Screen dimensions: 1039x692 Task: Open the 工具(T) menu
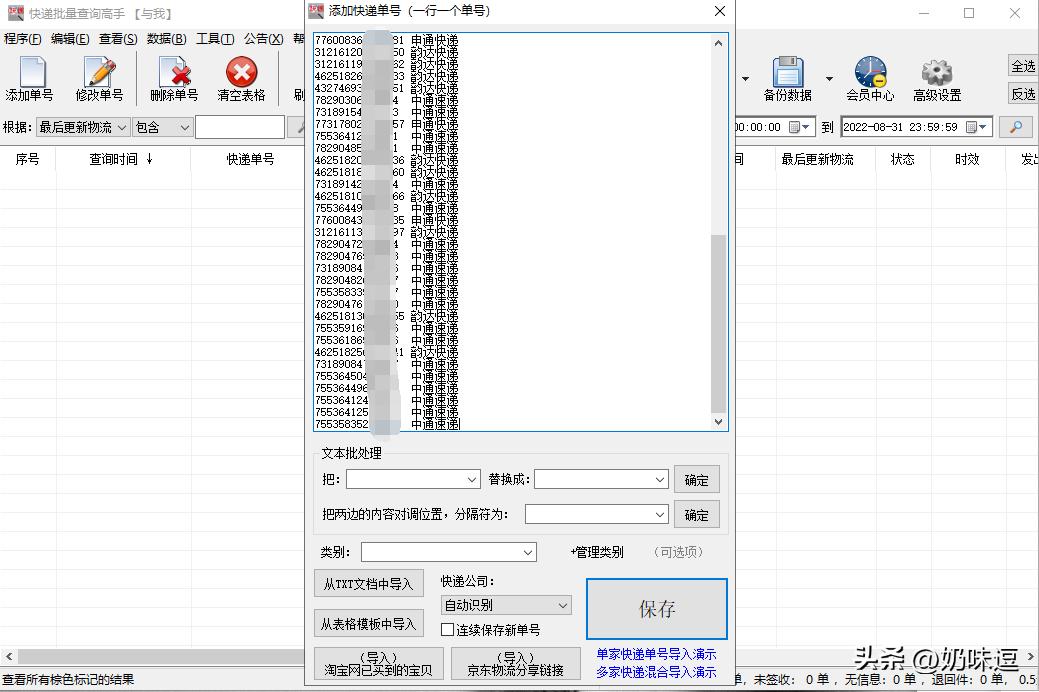214,38
